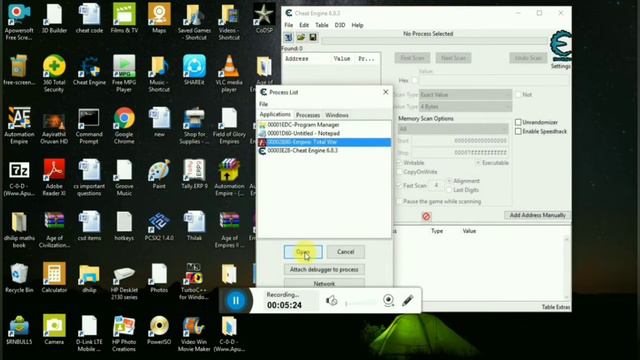Click the Network button
The height and width of the screenshot is (360, 640).
click(x=324, y=283)
